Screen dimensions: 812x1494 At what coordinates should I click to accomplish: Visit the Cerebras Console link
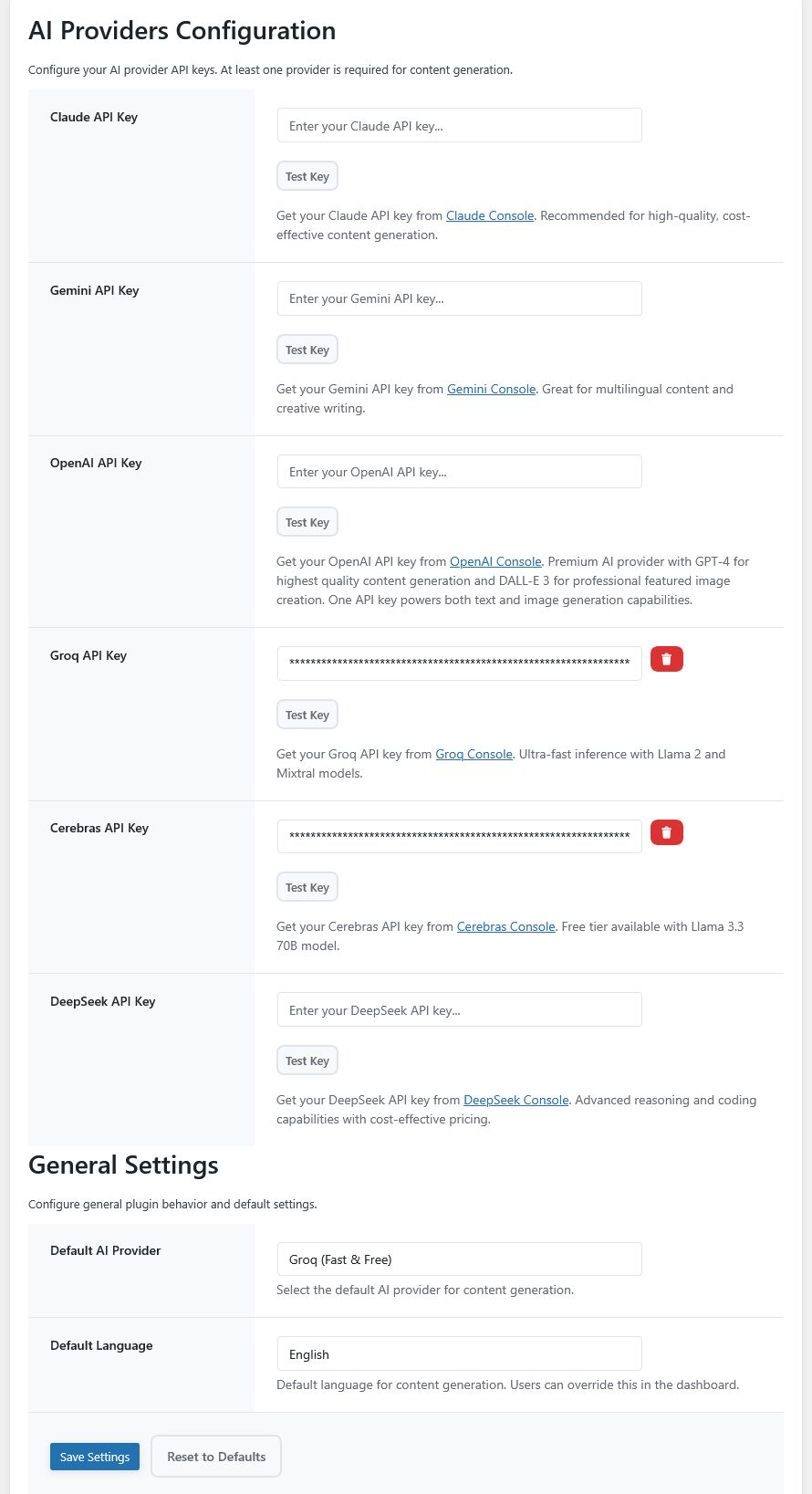tap(505, 927)
